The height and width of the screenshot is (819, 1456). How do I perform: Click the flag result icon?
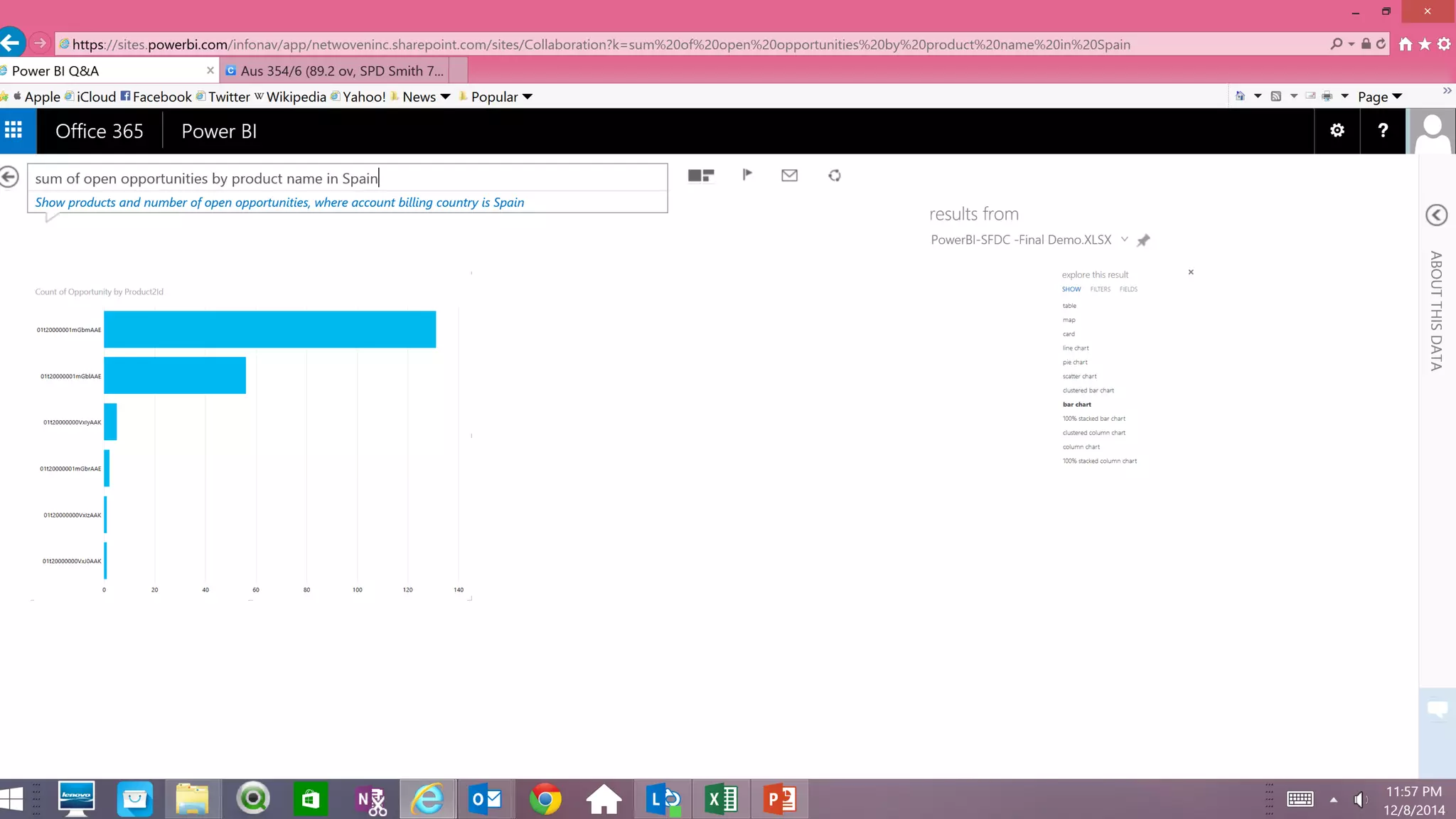tap(747, 175)
